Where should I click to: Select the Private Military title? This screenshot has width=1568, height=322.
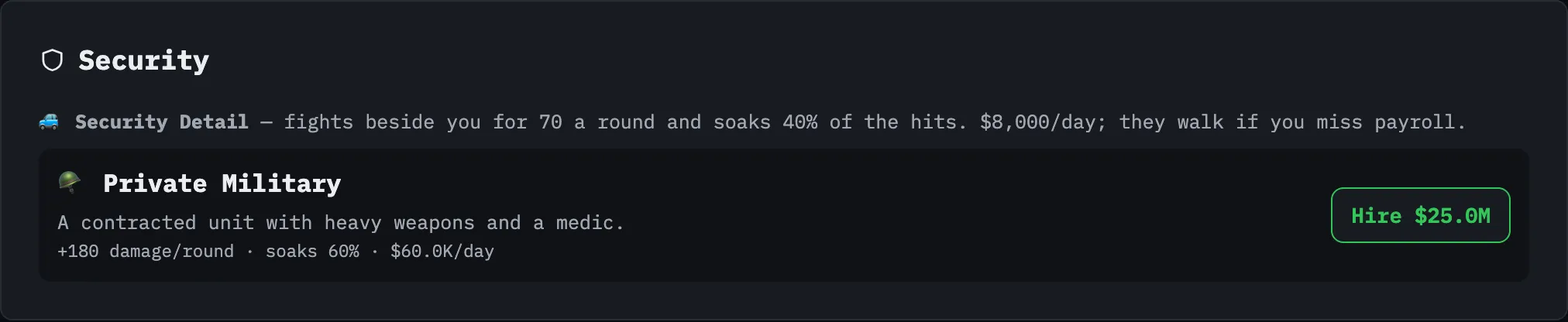222,183
